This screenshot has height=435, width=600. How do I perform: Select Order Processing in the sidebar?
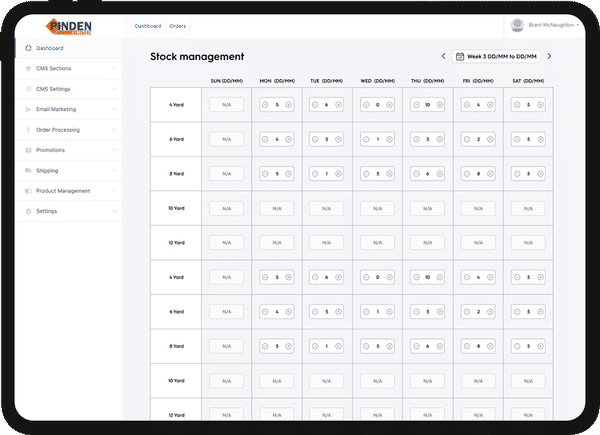point(68,130)
